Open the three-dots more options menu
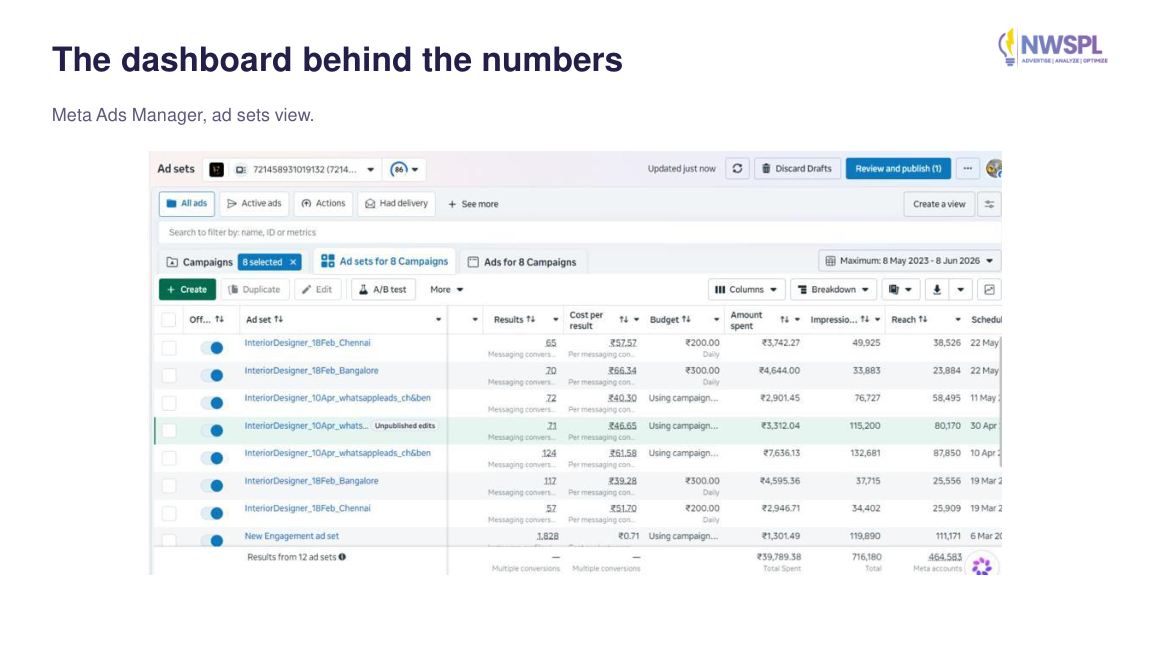 point(968,169)
